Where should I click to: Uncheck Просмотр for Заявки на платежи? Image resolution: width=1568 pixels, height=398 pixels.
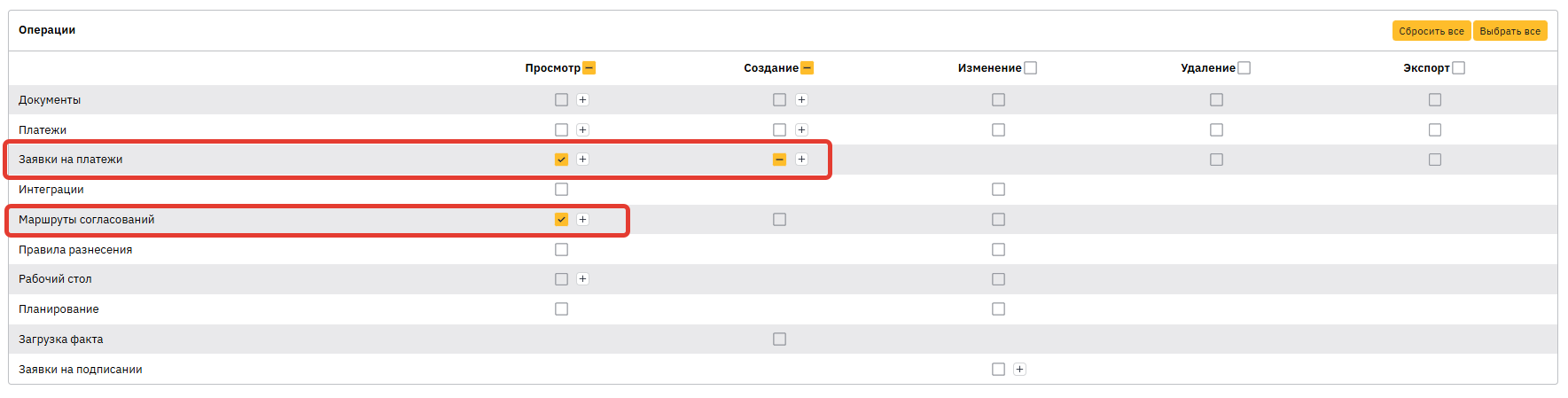click(561, 160)
